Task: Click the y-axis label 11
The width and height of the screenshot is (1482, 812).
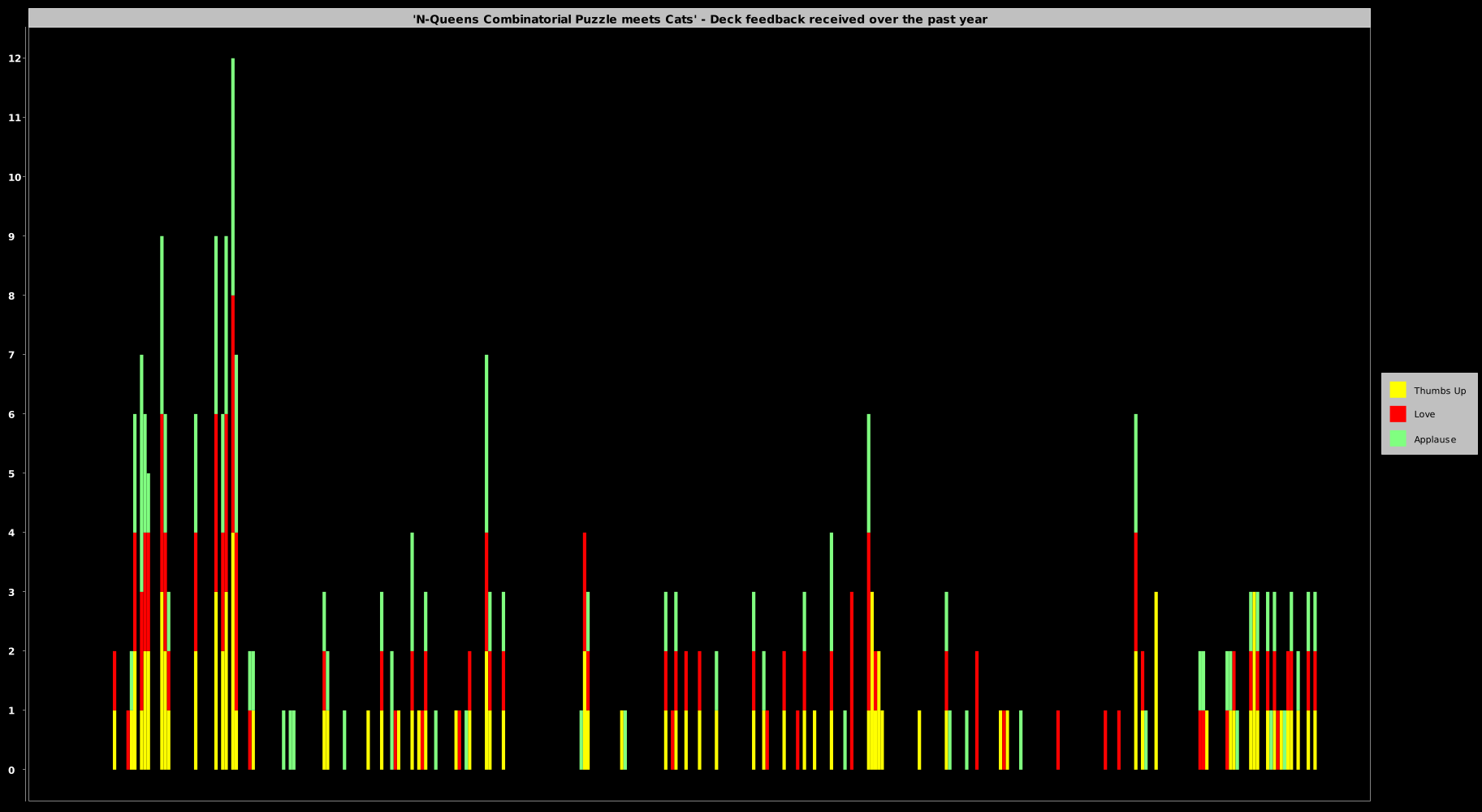Action: tap(14, 118)
